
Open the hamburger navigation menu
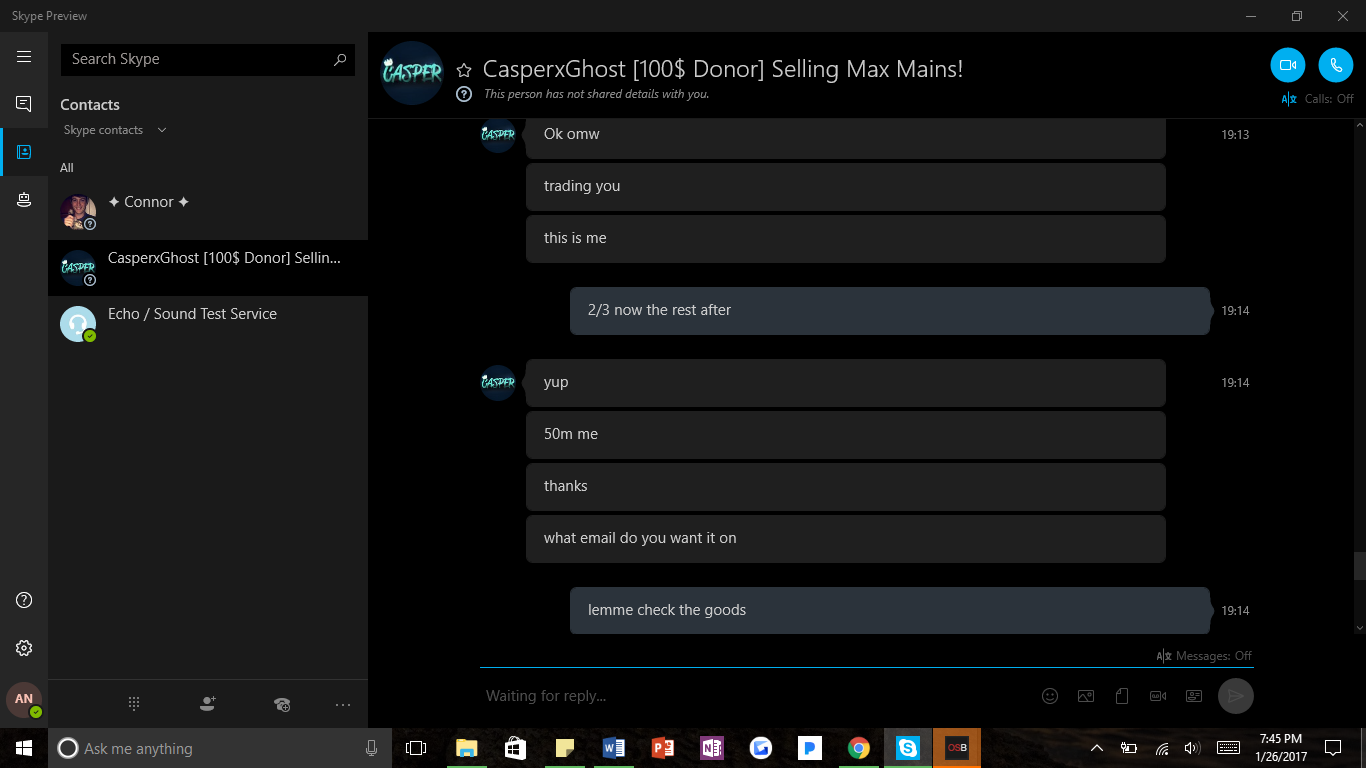coord(24,57)
